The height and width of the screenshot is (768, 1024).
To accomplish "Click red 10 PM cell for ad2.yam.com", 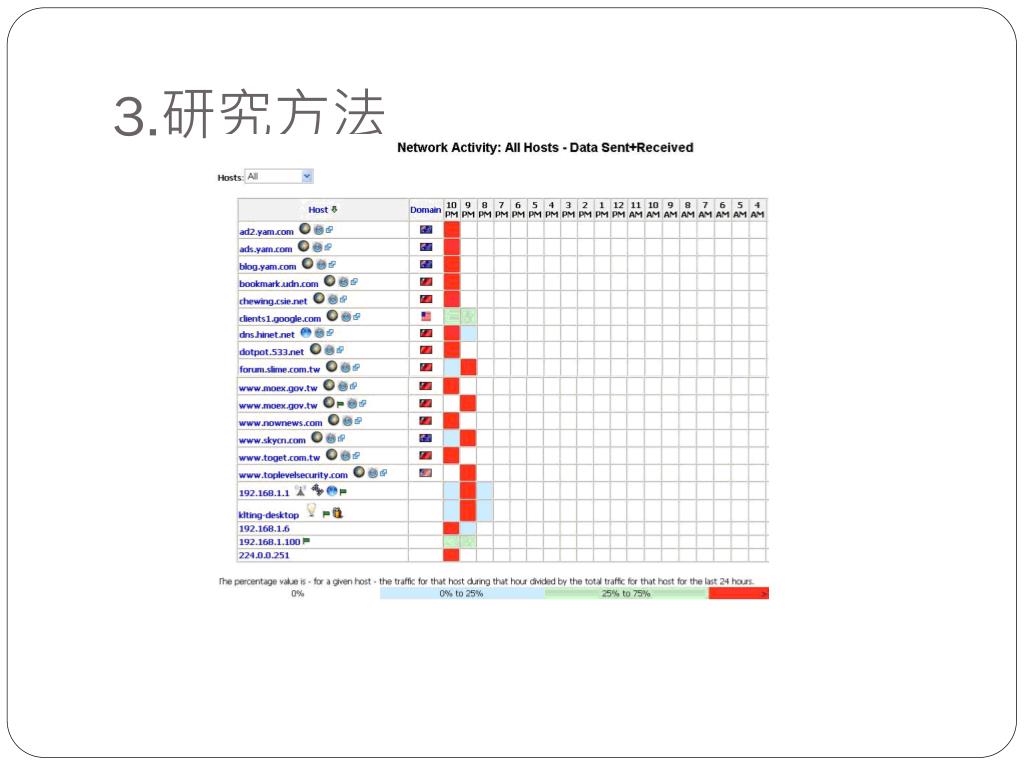I will click(451, 230).
